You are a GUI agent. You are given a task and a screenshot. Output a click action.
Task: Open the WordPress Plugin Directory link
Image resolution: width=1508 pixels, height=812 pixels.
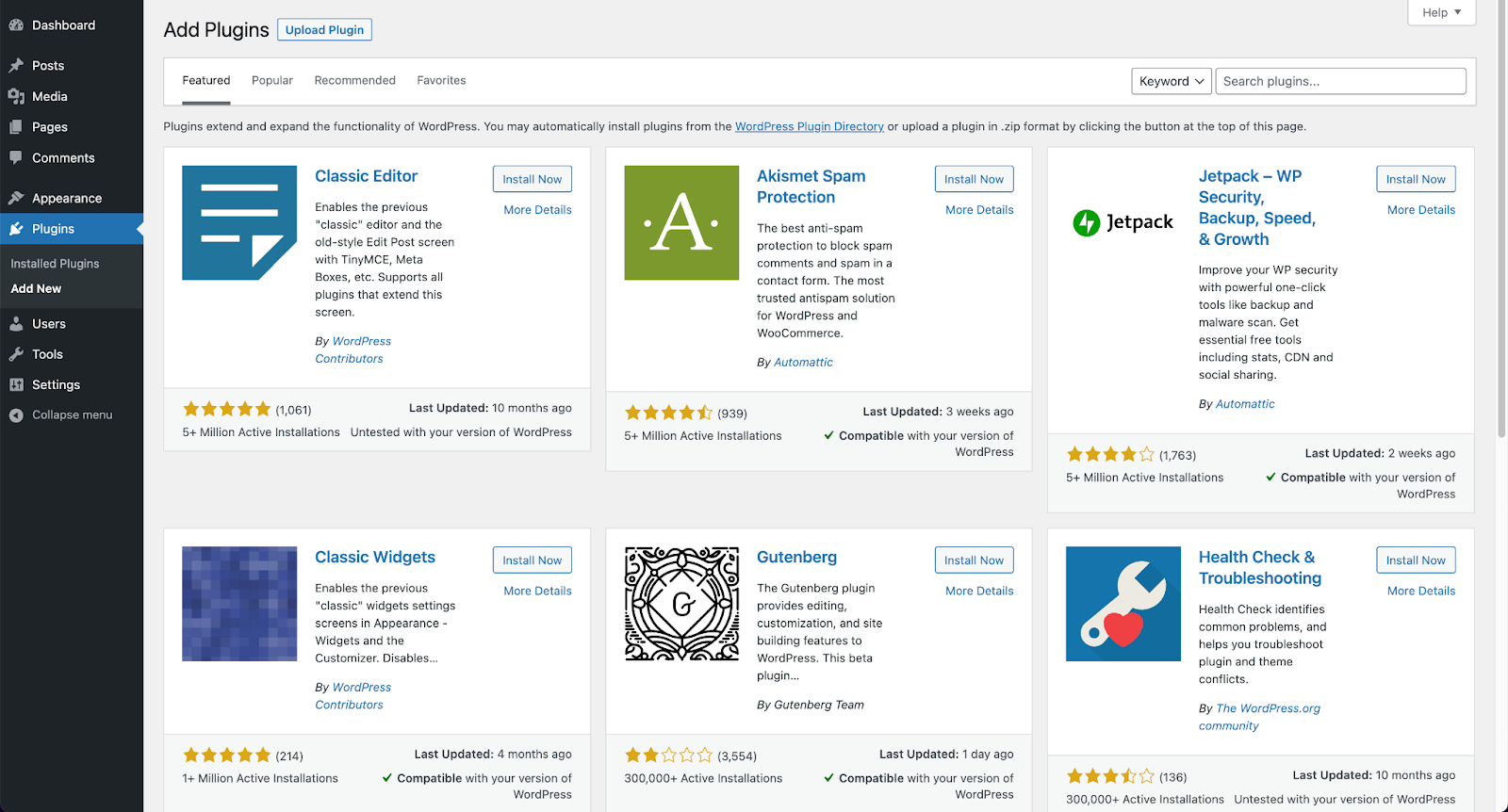(x=809, y=126)
